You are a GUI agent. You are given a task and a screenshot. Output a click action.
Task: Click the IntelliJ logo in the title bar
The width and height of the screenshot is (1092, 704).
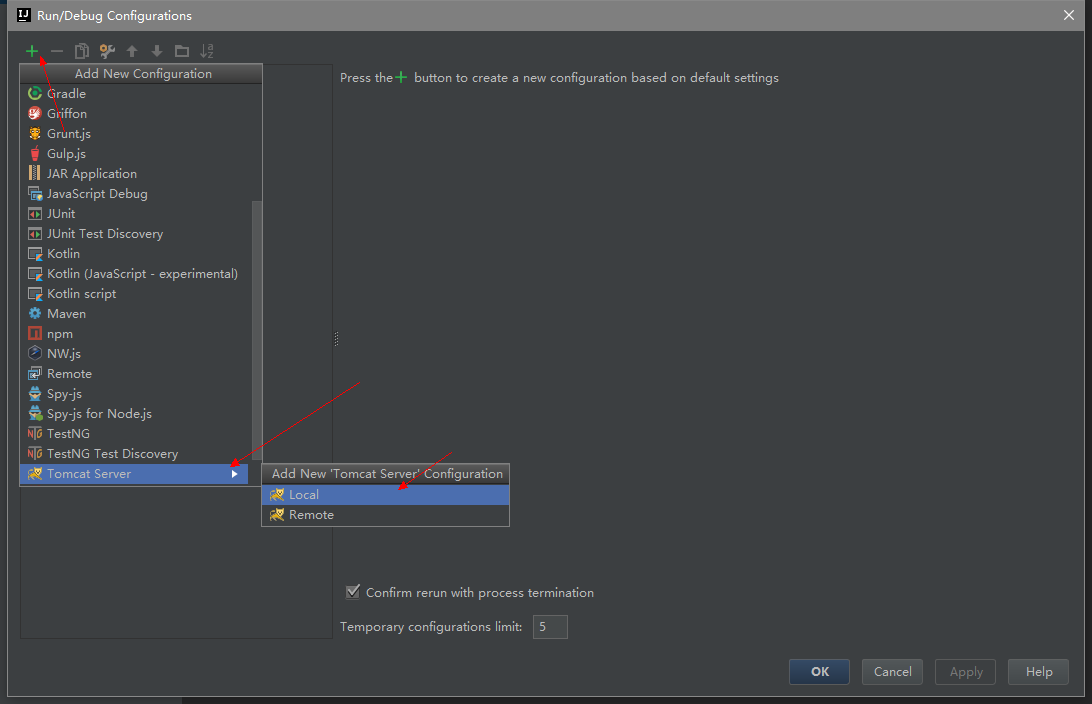24,15
